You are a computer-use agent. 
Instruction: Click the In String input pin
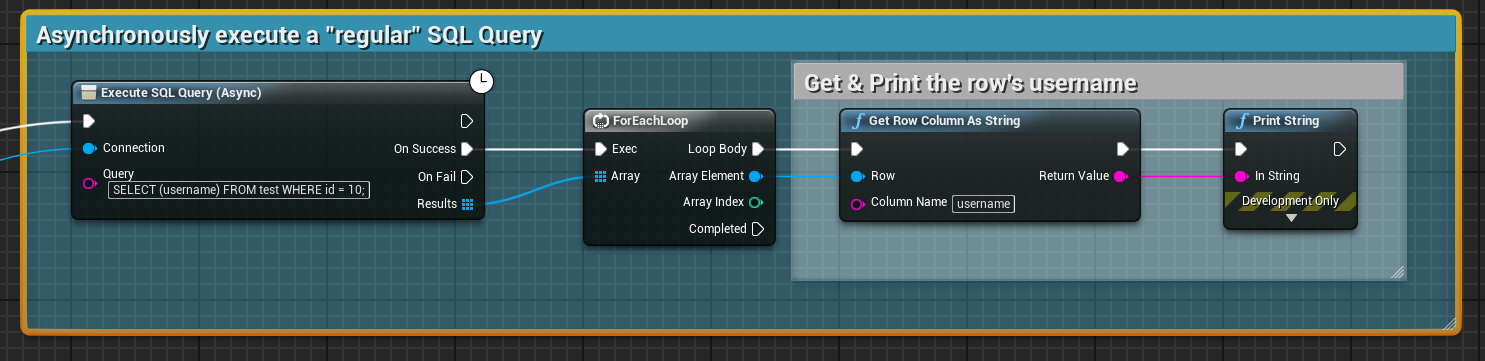[x=1241, y=176]
